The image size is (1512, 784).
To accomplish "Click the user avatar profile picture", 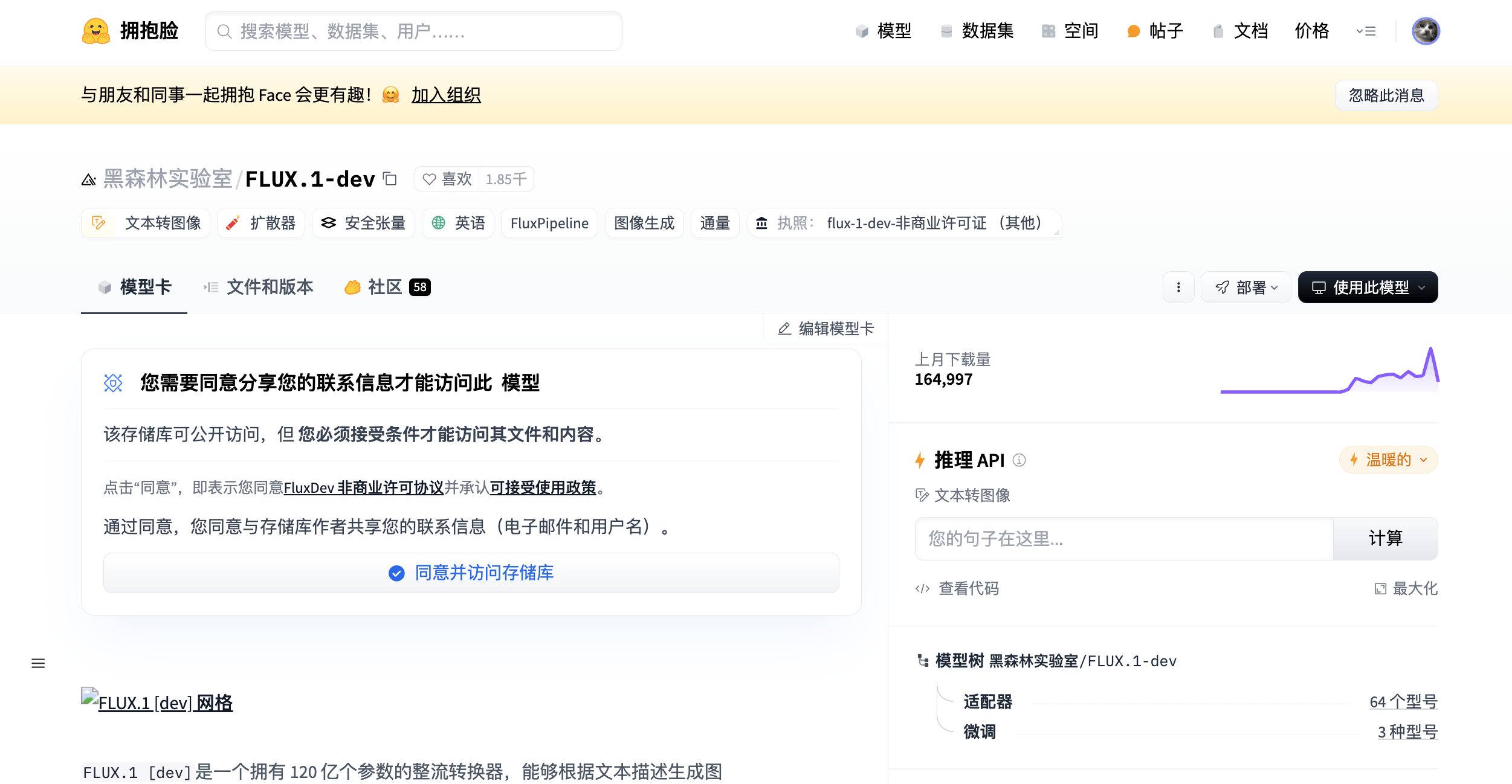I will click(x=1426, y=31).
